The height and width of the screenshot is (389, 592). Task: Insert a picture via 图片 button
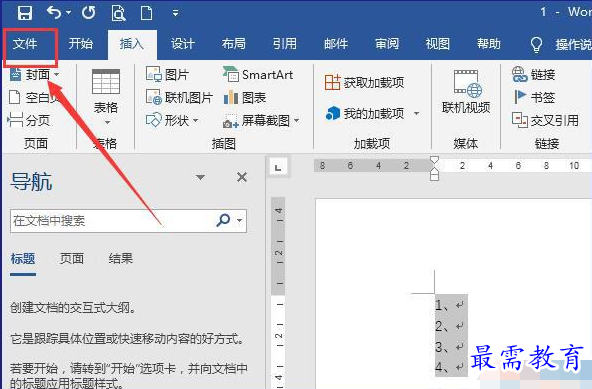coord(167,74)
